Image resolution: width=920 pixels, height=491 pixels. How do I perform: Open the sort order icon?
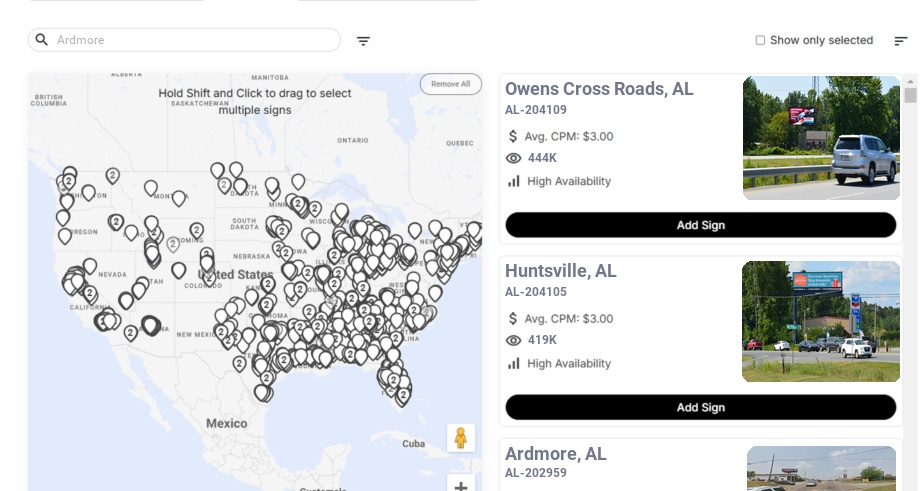tap(901, 41)
